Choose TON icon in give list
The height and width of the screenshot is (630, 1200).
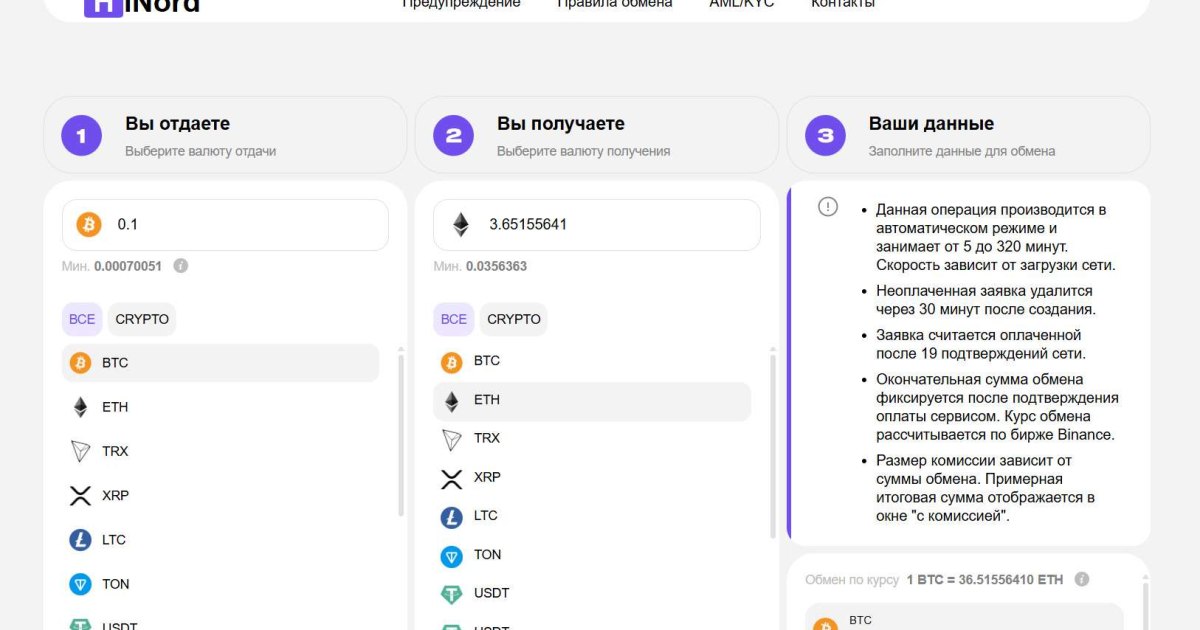pos(80,584)
